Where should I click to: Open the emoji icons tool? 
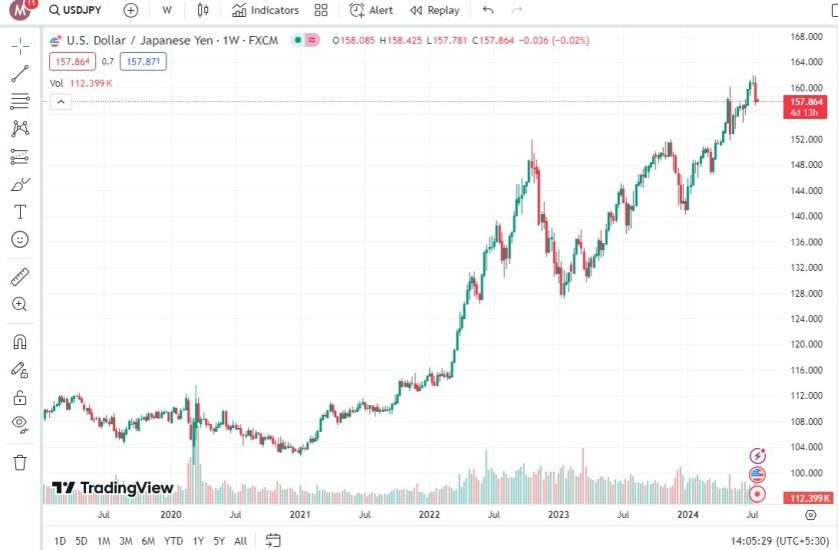[x=20, y=240]
